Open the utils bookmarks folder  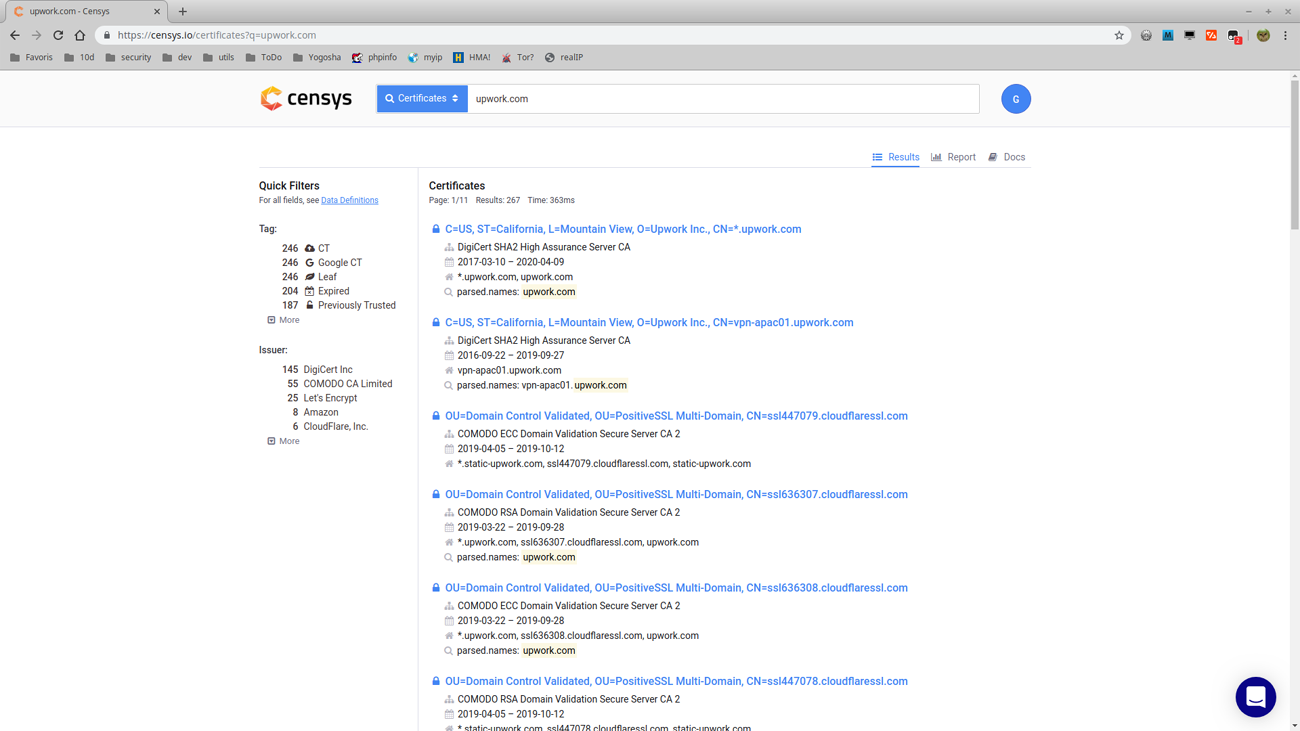click(218, 57)
